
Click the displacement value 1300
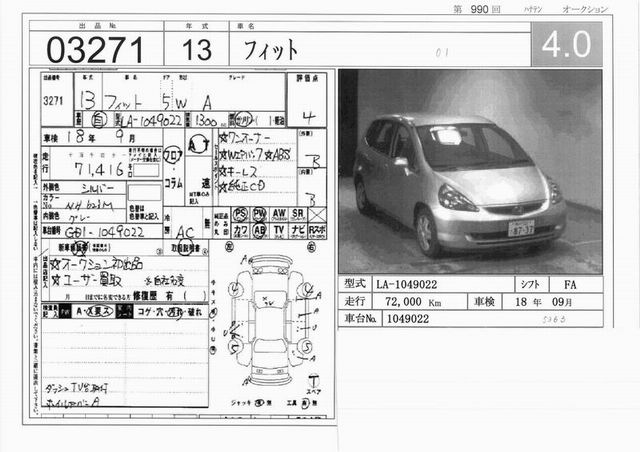tap(206, 120)
